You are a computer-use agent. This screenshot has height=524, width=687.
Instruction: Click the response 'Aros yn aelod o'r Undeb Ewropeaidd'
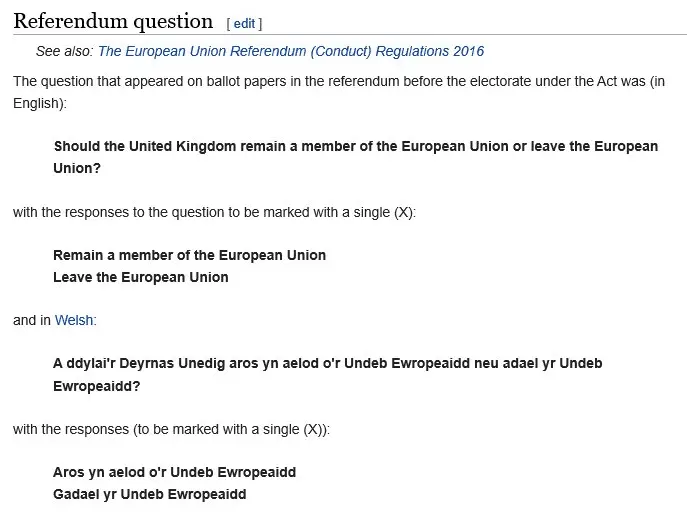pos(174,472)
